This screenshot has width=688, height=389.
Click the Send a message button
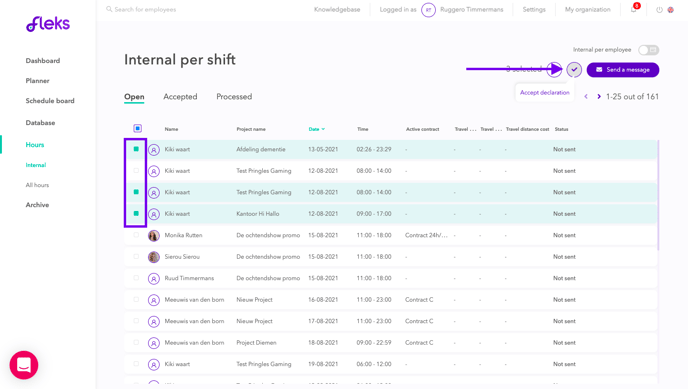(x=623, y=70)
